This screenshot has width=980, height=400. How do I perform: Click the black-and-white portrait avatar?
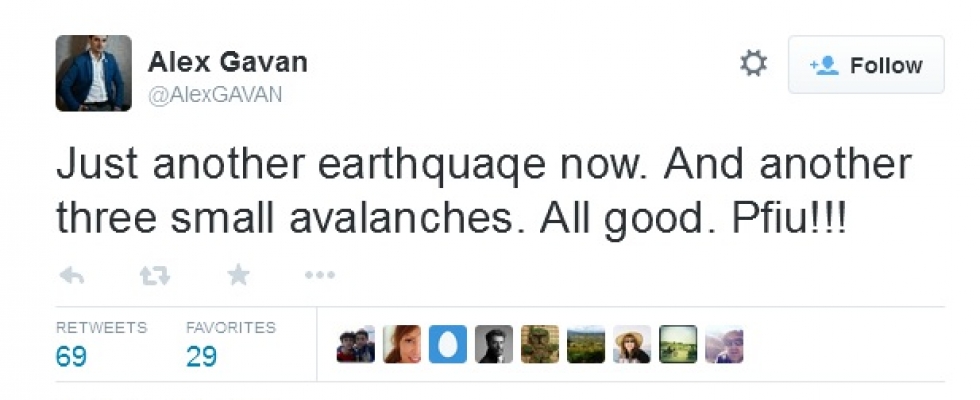[494, 345]
